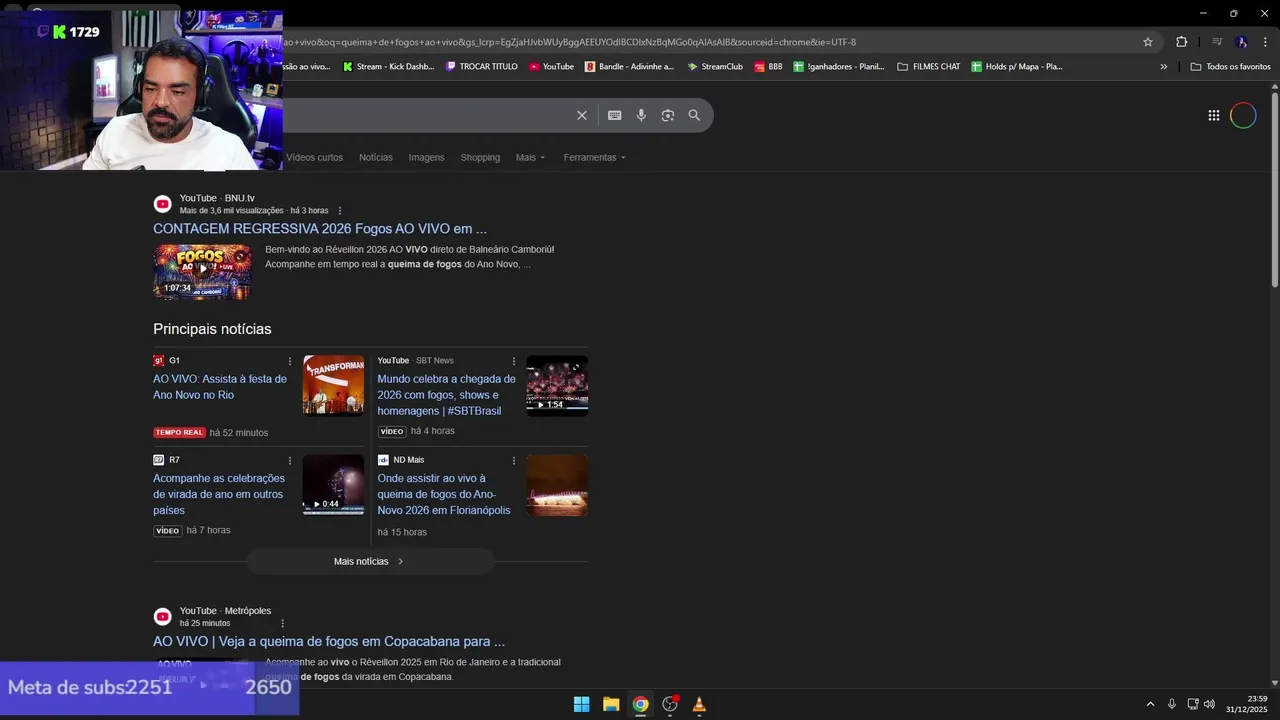This screenshot has width=1280, height=720.
Task: Show hidden tray icons chevron
Action: pos(1150,704)
